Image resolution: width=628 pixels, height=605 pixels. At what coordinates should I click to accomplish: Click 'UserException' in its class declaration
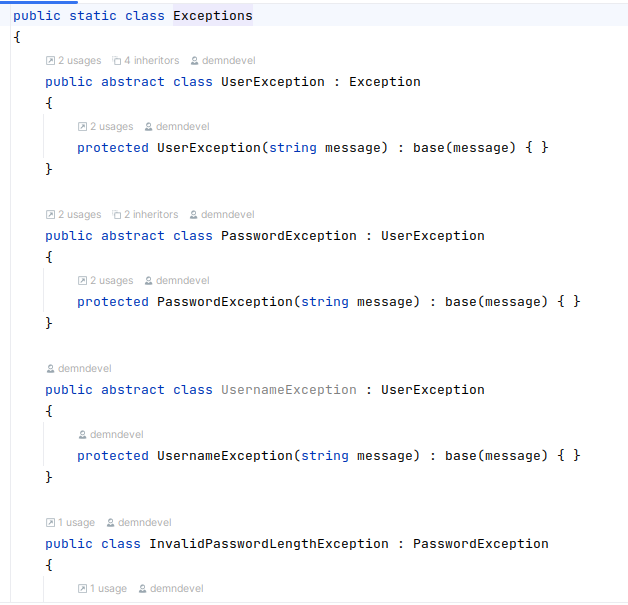click(x=273, y=82)
